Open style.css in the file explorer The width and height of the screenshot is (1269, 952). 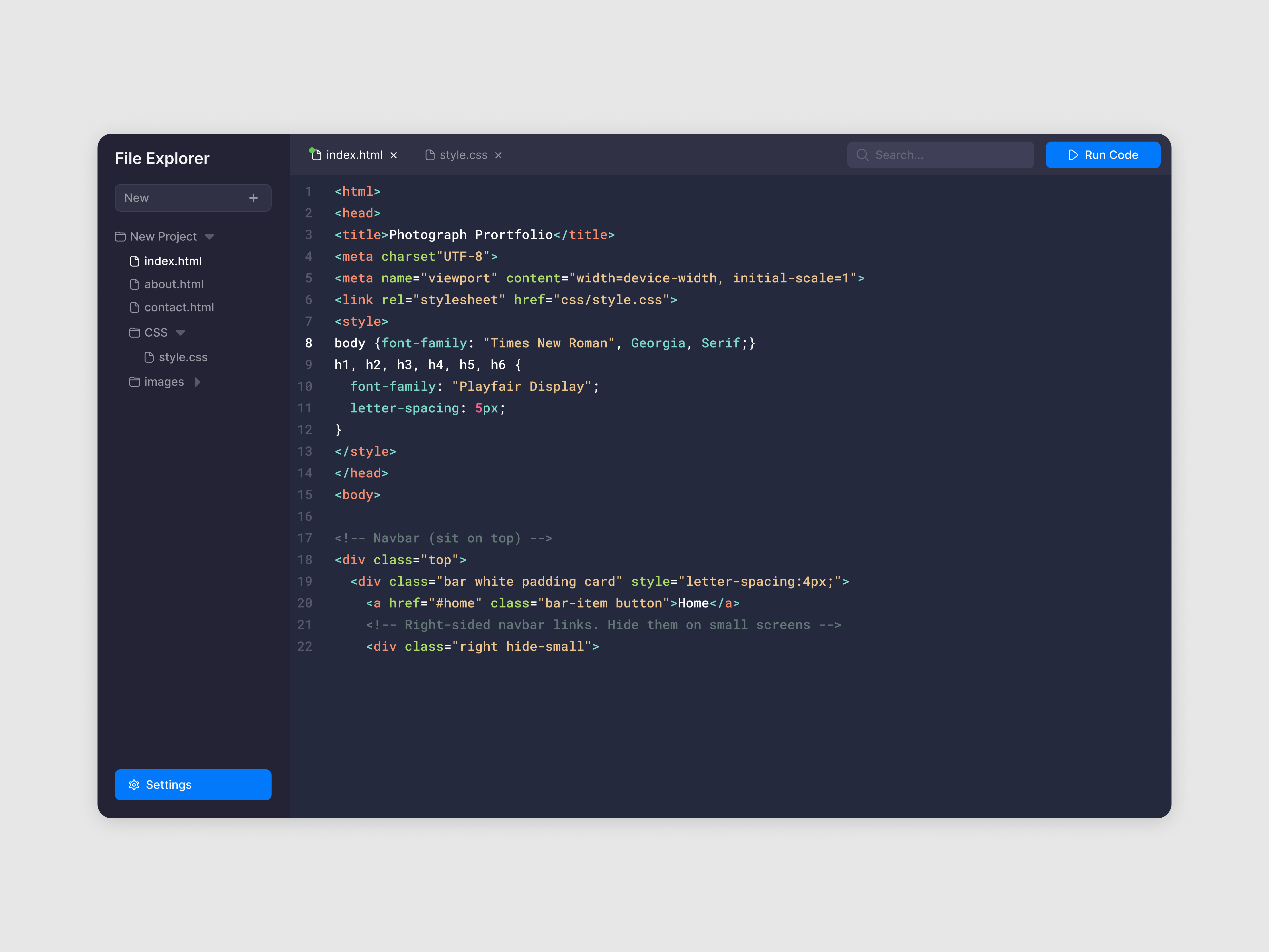pos(183,358)
